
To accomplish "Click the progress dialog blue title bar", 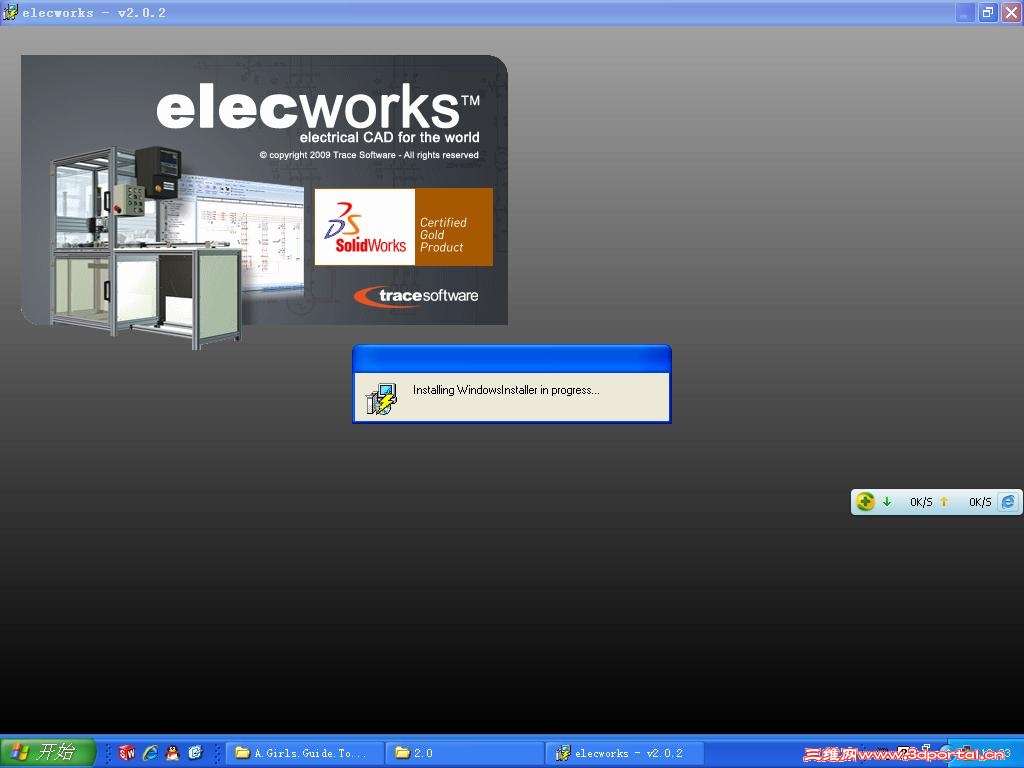I will [x=512, y=359].
